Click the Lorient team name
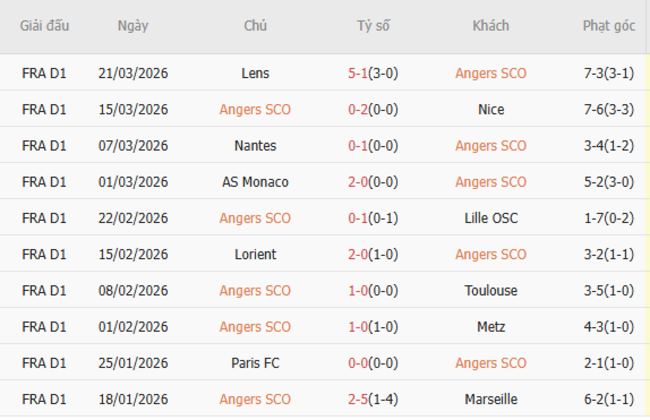Image resolution: width=650 pixels, height=420 pixels. point(255,254)
